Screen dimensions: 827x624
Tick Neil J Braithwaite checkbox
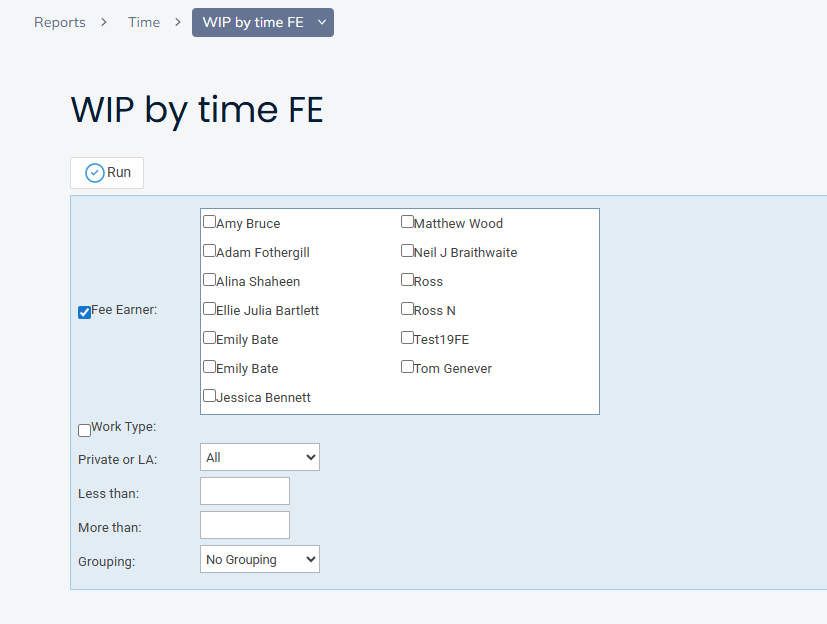point(408,251)
